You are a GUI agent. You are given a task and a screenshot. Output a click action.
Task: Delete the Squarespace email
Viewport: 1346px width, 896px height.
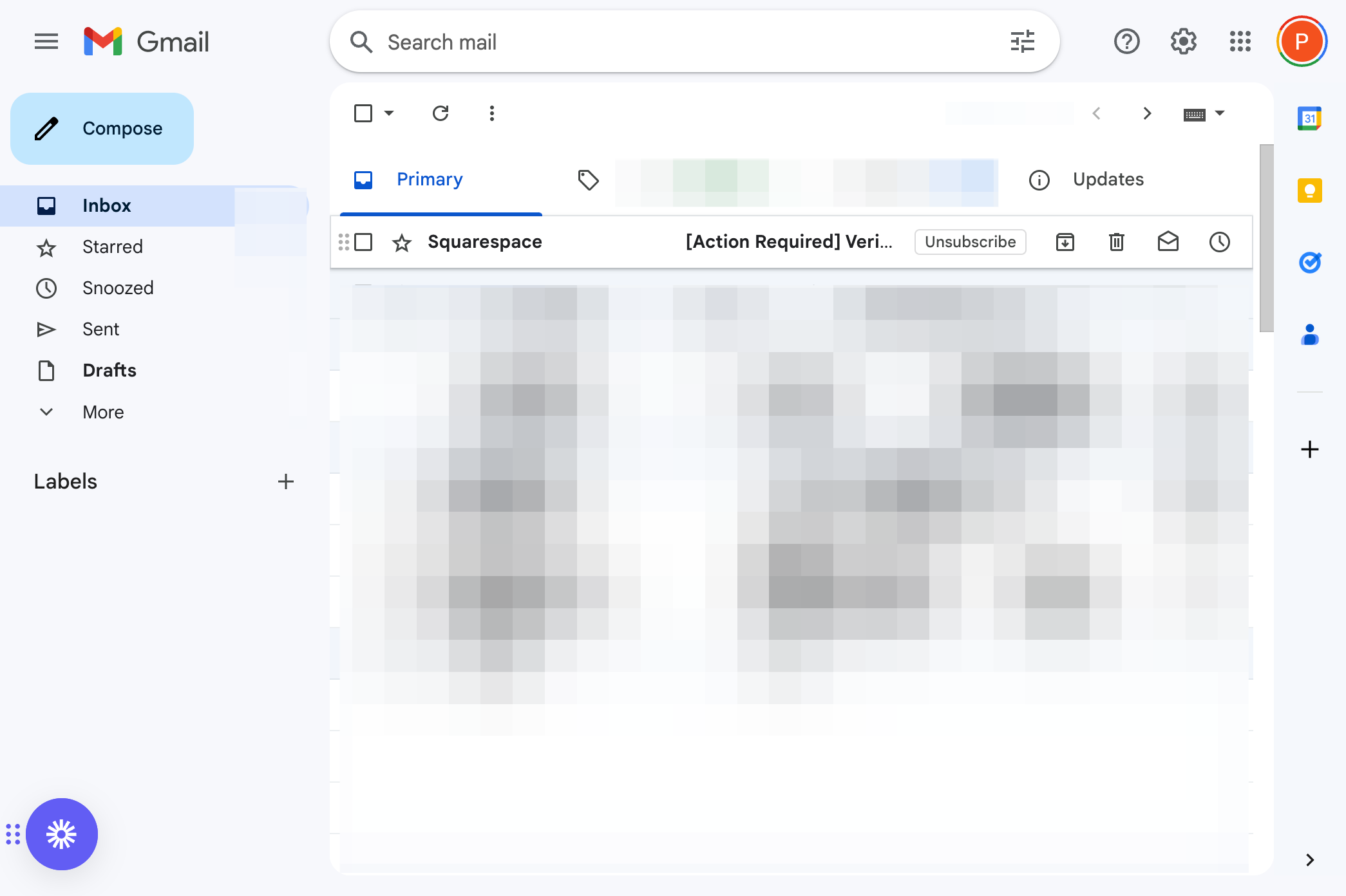point(1117,242)
